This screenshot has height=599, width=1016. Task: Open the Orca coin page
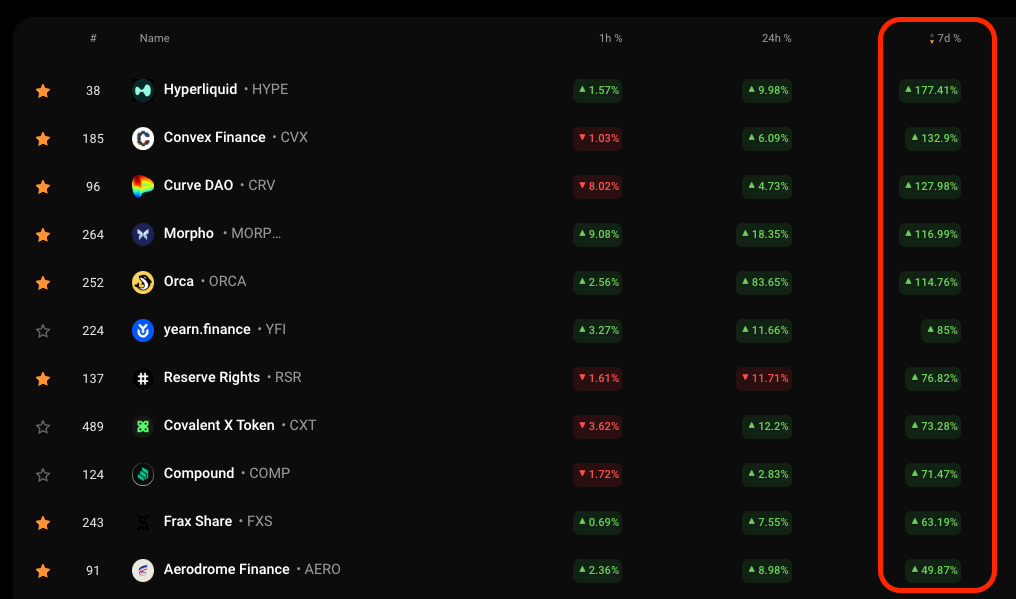tap(179, 281)
